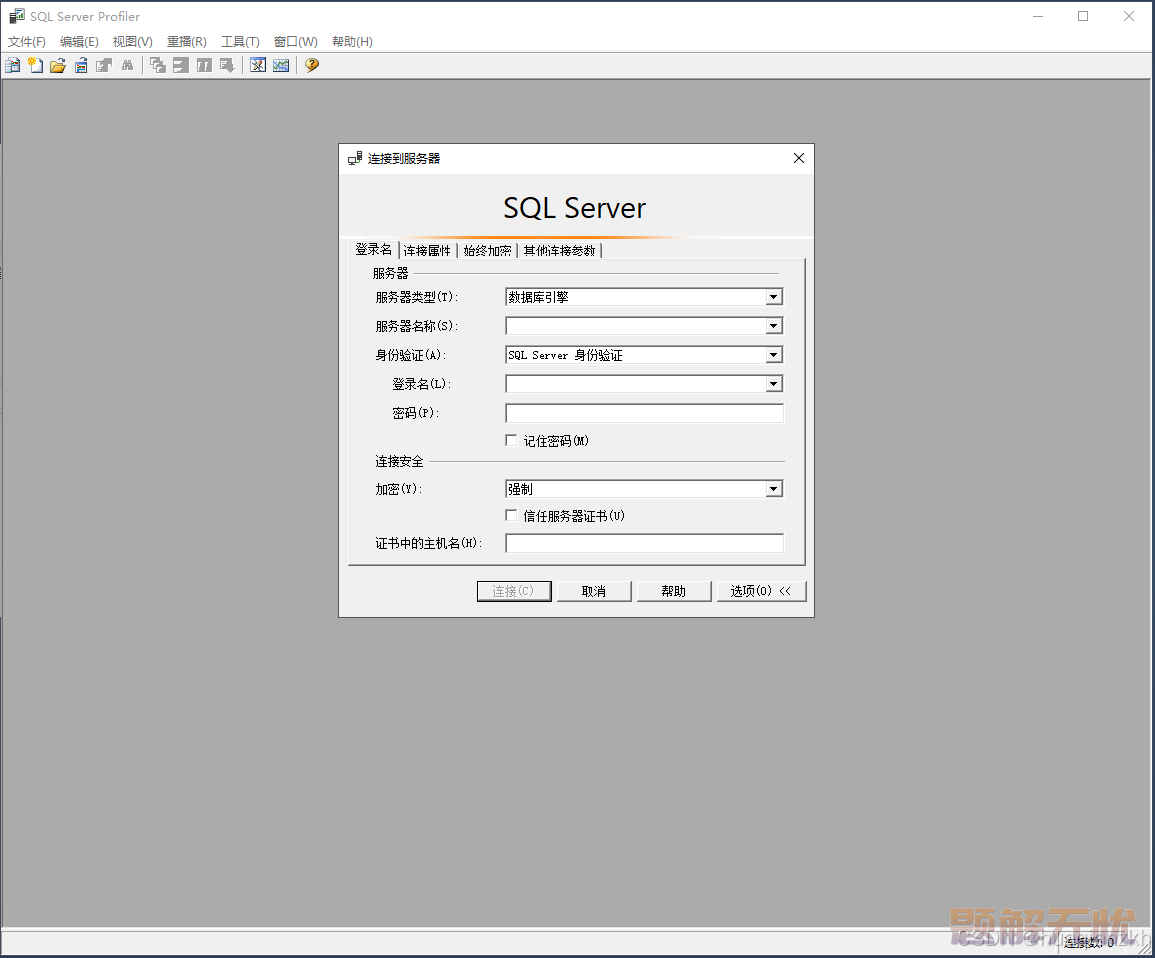Click the 帮助 button in dialog

[x=673, y=591]
